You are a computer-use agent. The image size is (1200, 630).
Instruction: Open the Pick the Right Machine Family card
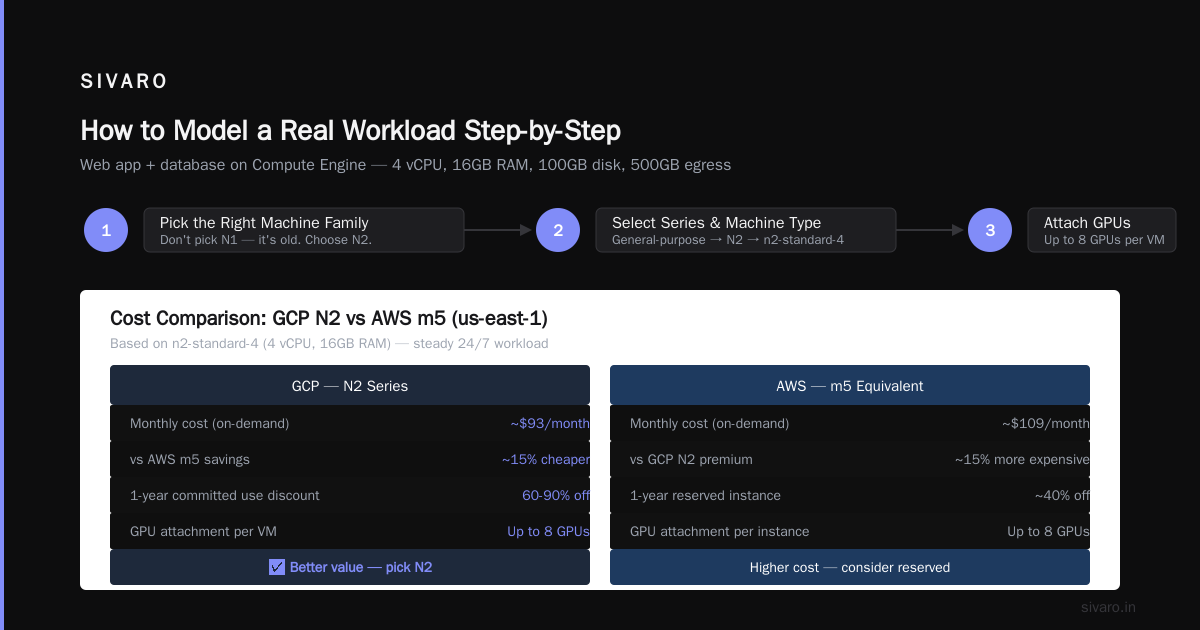pyautogui.click(x=304, y=230)
